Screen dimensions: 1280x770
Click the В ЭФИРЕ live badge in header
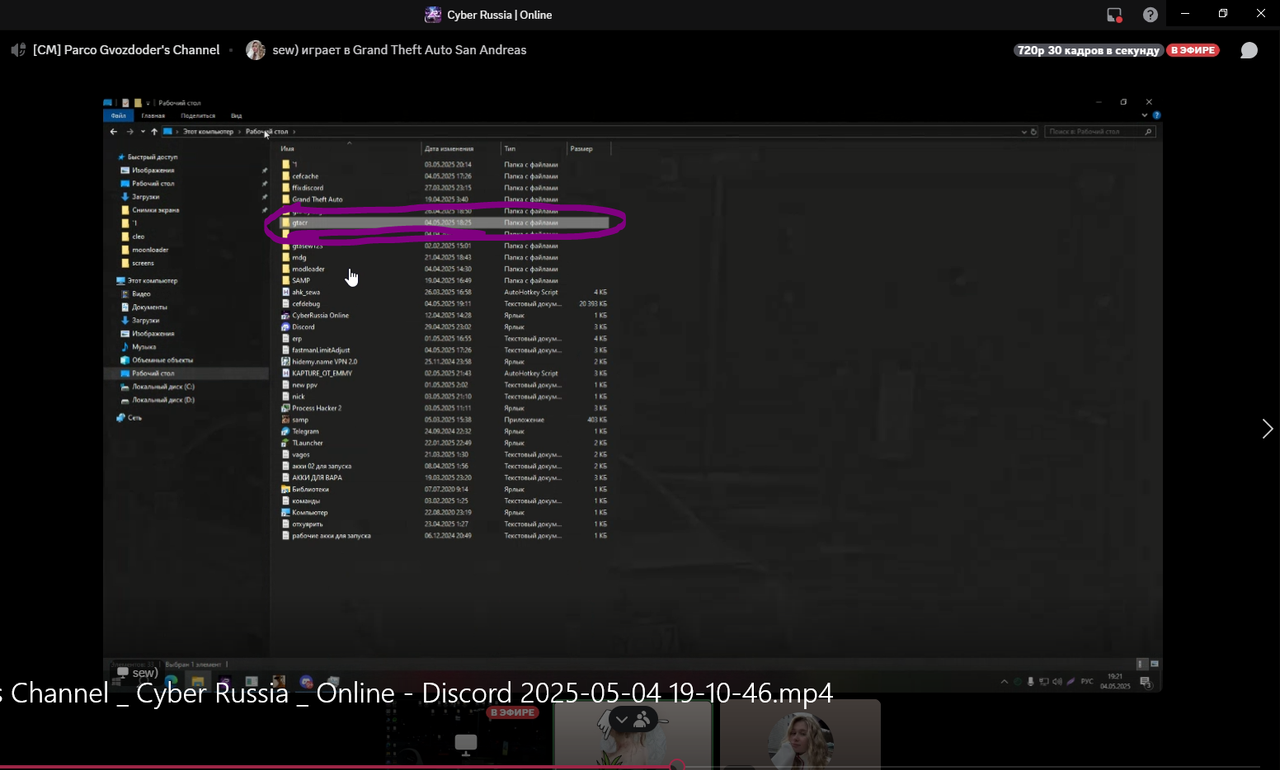click(x=1193, y=50)
